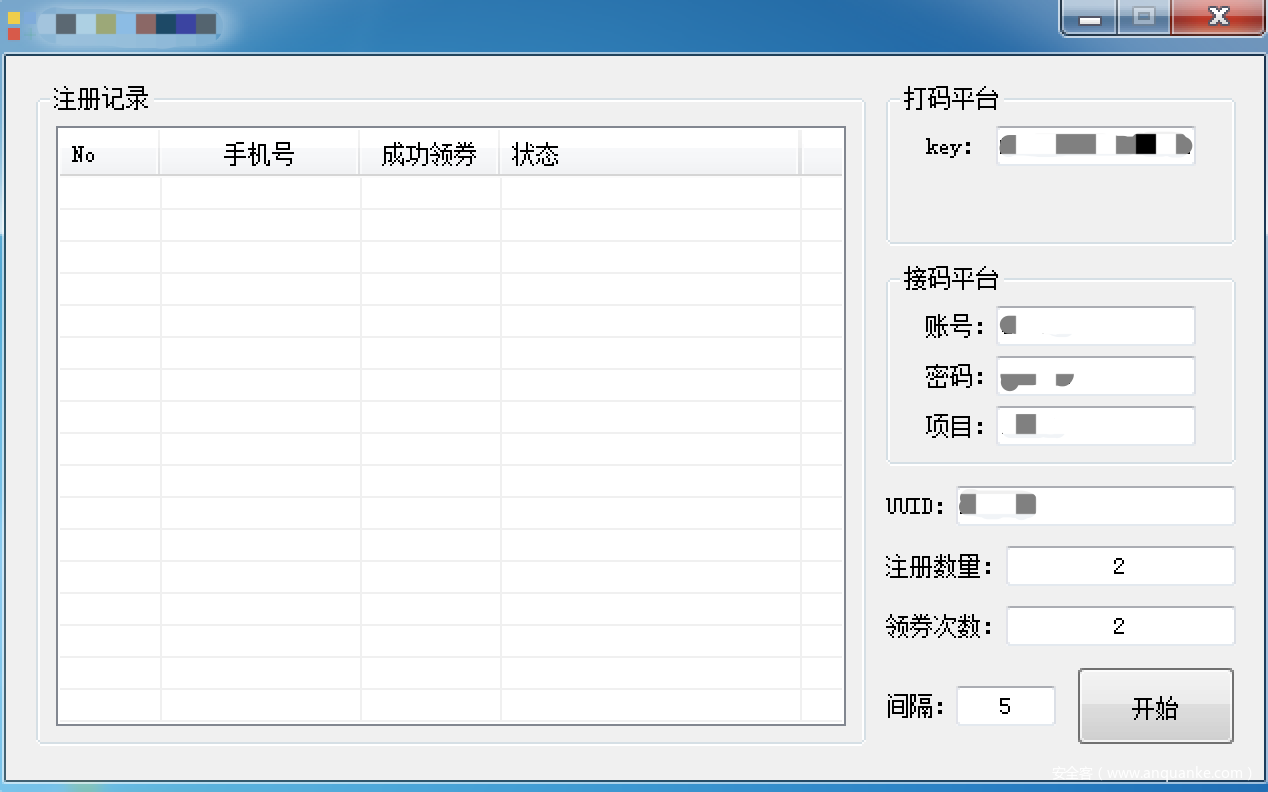The image size is (1268, 792).
Task: Click the 状态 column header
Action: (648, 155)
